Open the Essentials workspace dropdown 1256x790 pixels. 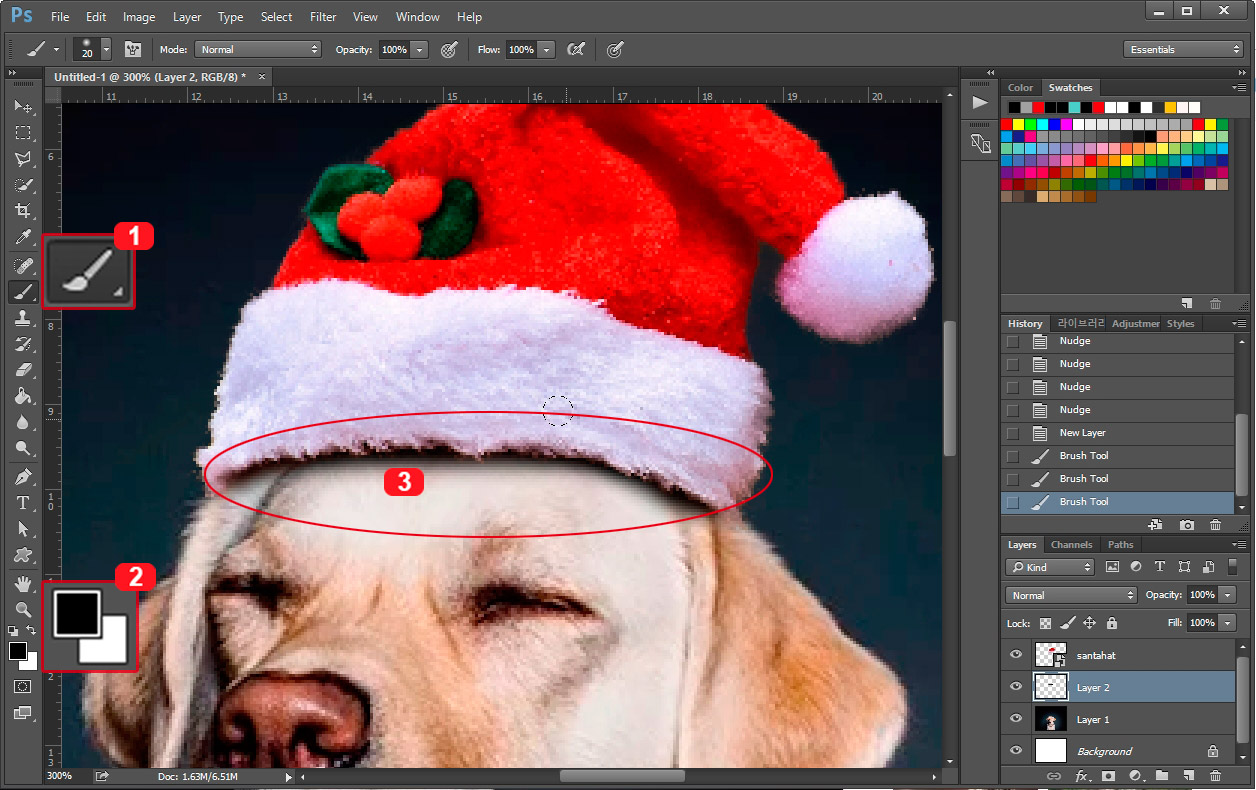pyautogui.click(x=1183, y=49)
